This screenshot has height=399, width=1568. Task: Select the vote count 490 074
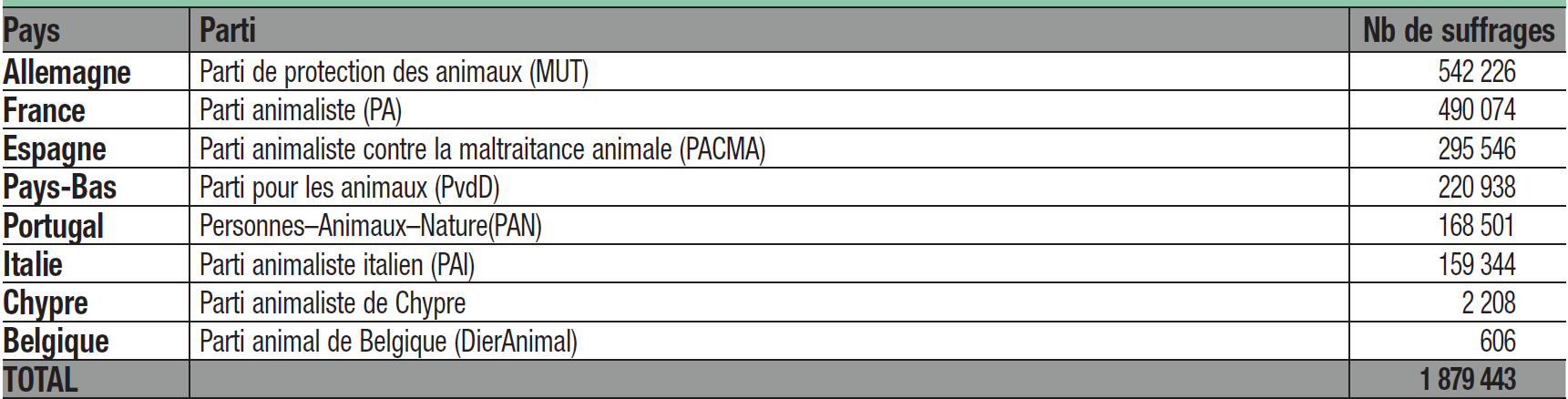(x=1476, y=110)
